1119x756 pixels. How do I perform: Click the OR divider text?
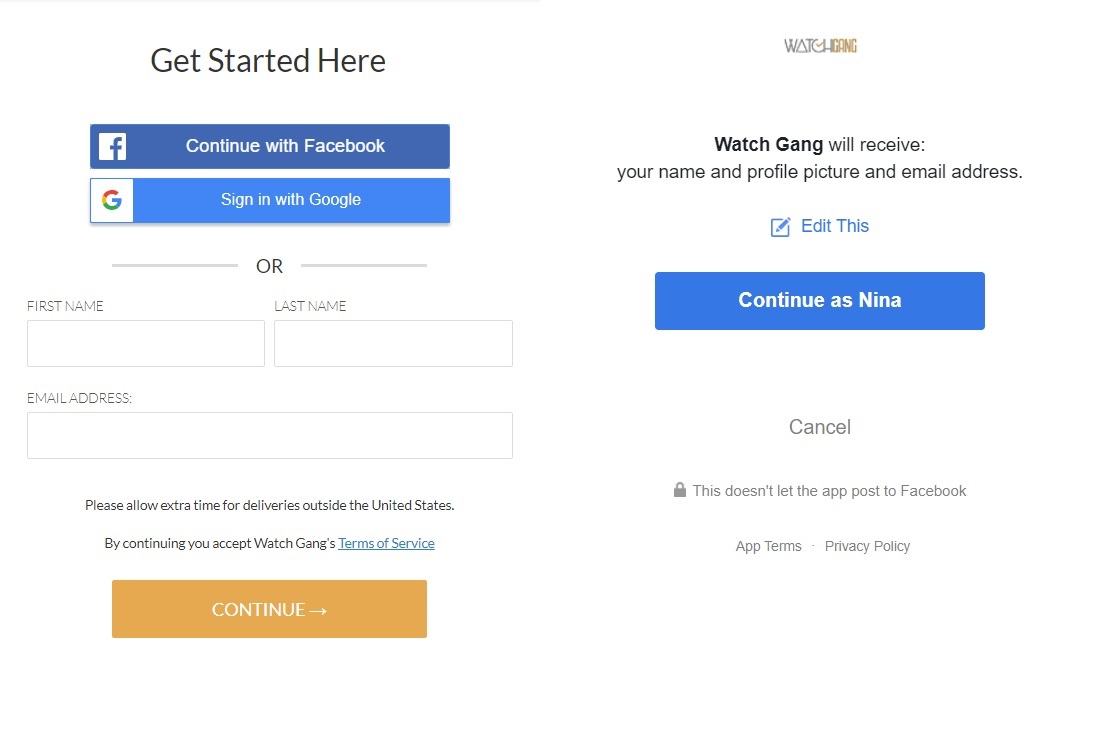269,266
